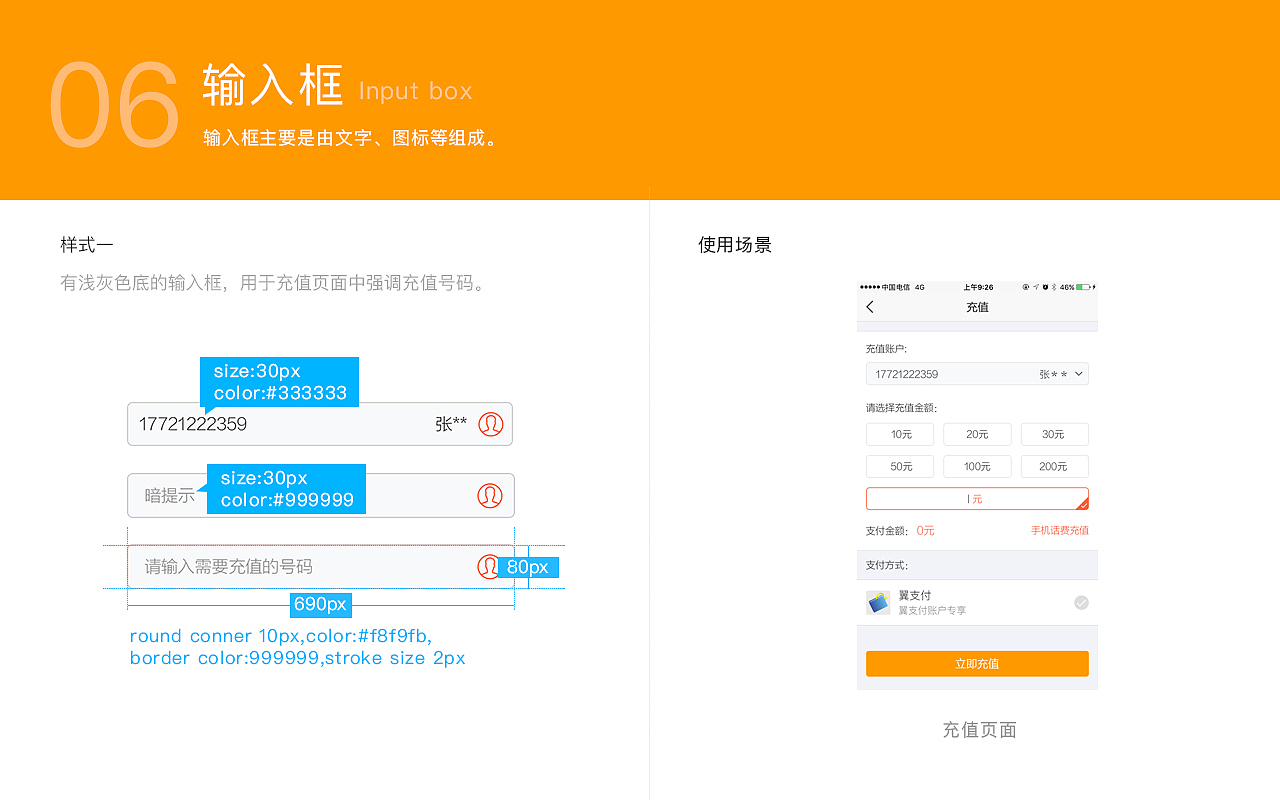Click the contact icon beside 暗提示 placeholder

pyautogui.click(x=489, y=496)
